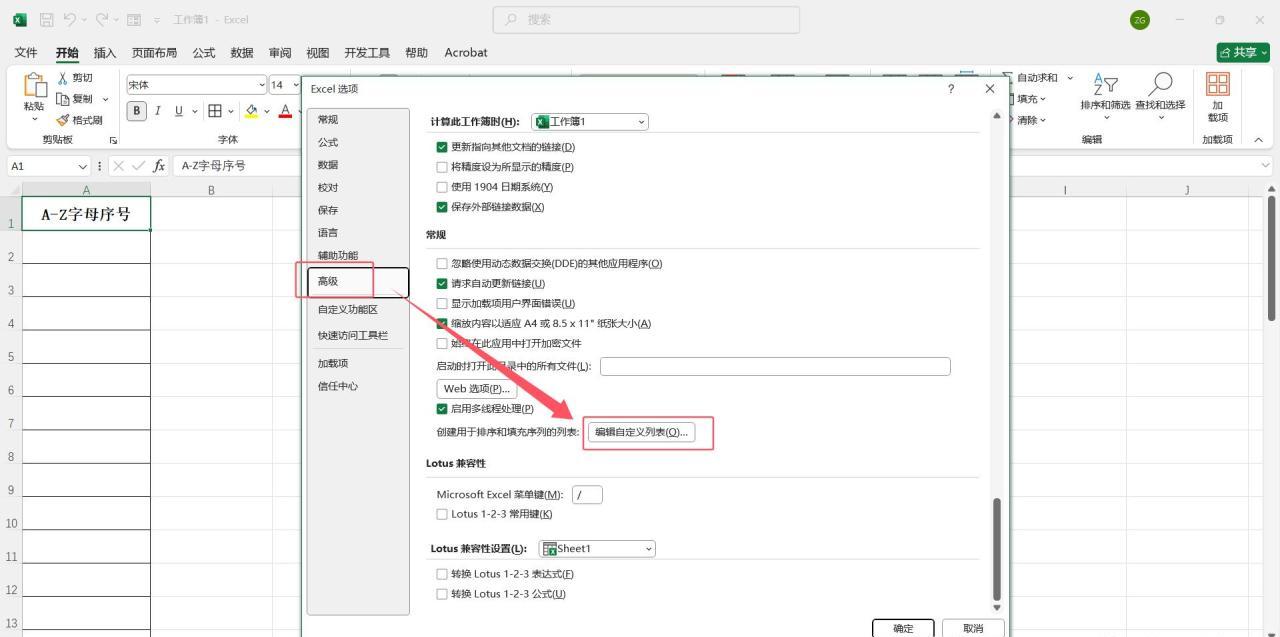Viewport: 1280px width, 637px height.
Task: Check set precision as displayed option
Action: [442, 167]
